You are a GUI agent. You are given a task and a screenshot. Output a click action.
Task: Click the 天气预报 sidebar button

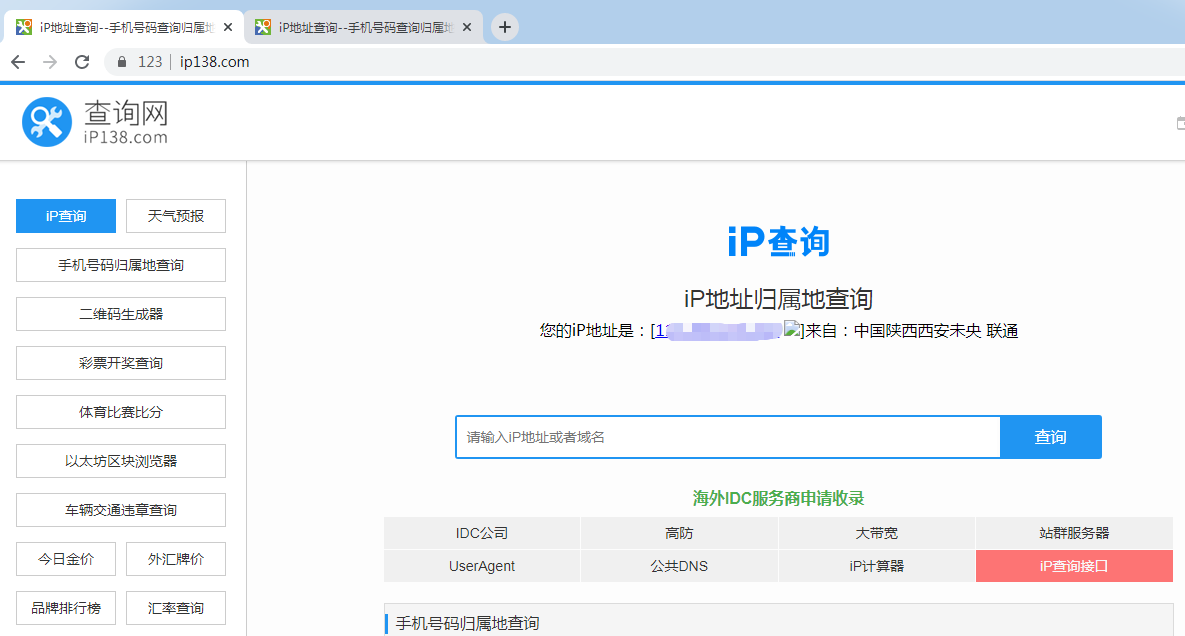[175, 216]
